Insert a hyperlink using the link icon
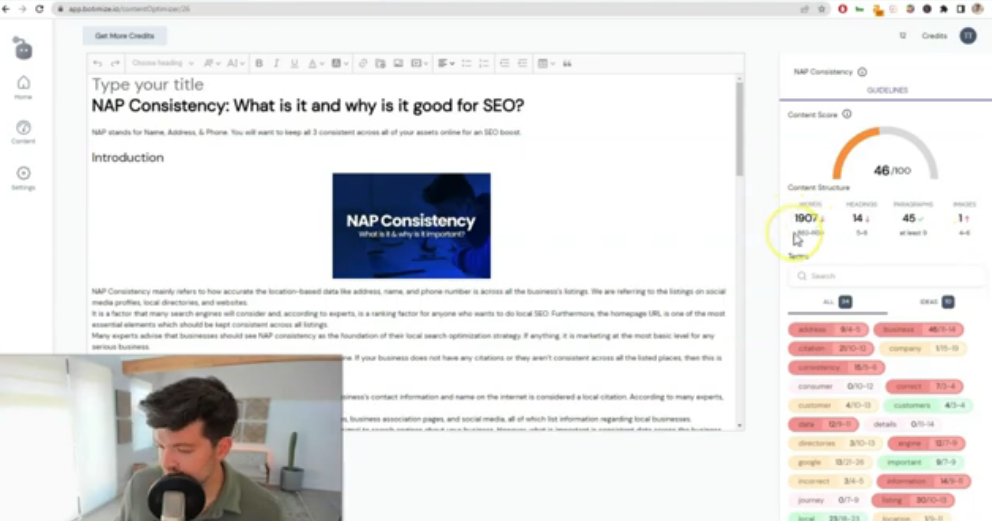This screenshot has width=992, height=521. pyautogui.click(x=363, y=63)
